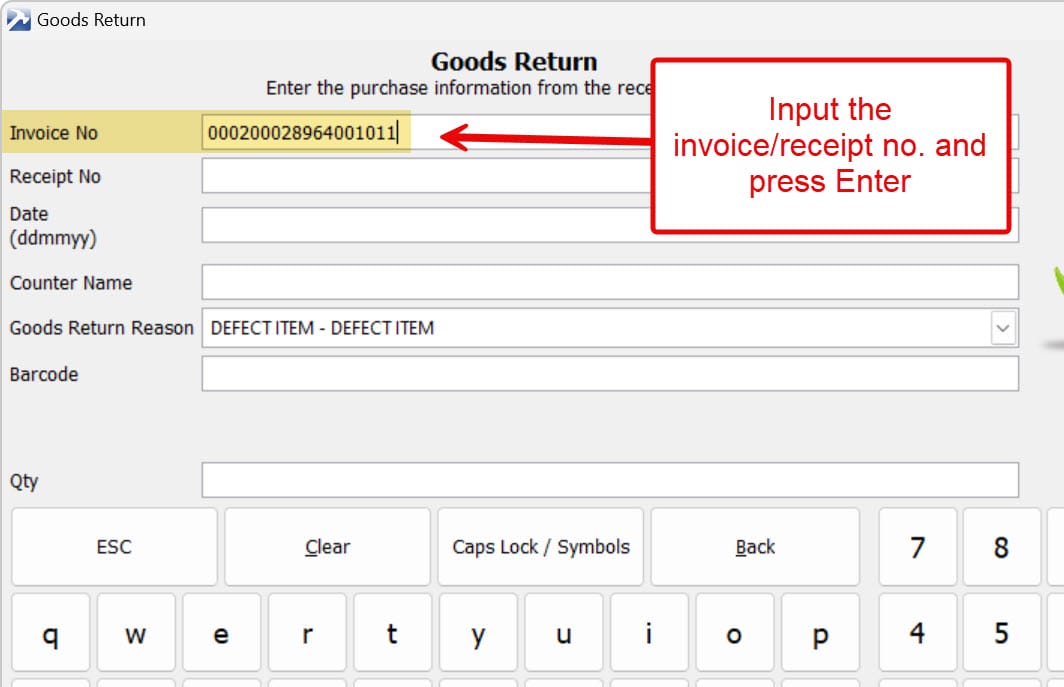Click the Goods Return app icon in title bar

click(19, 19)
